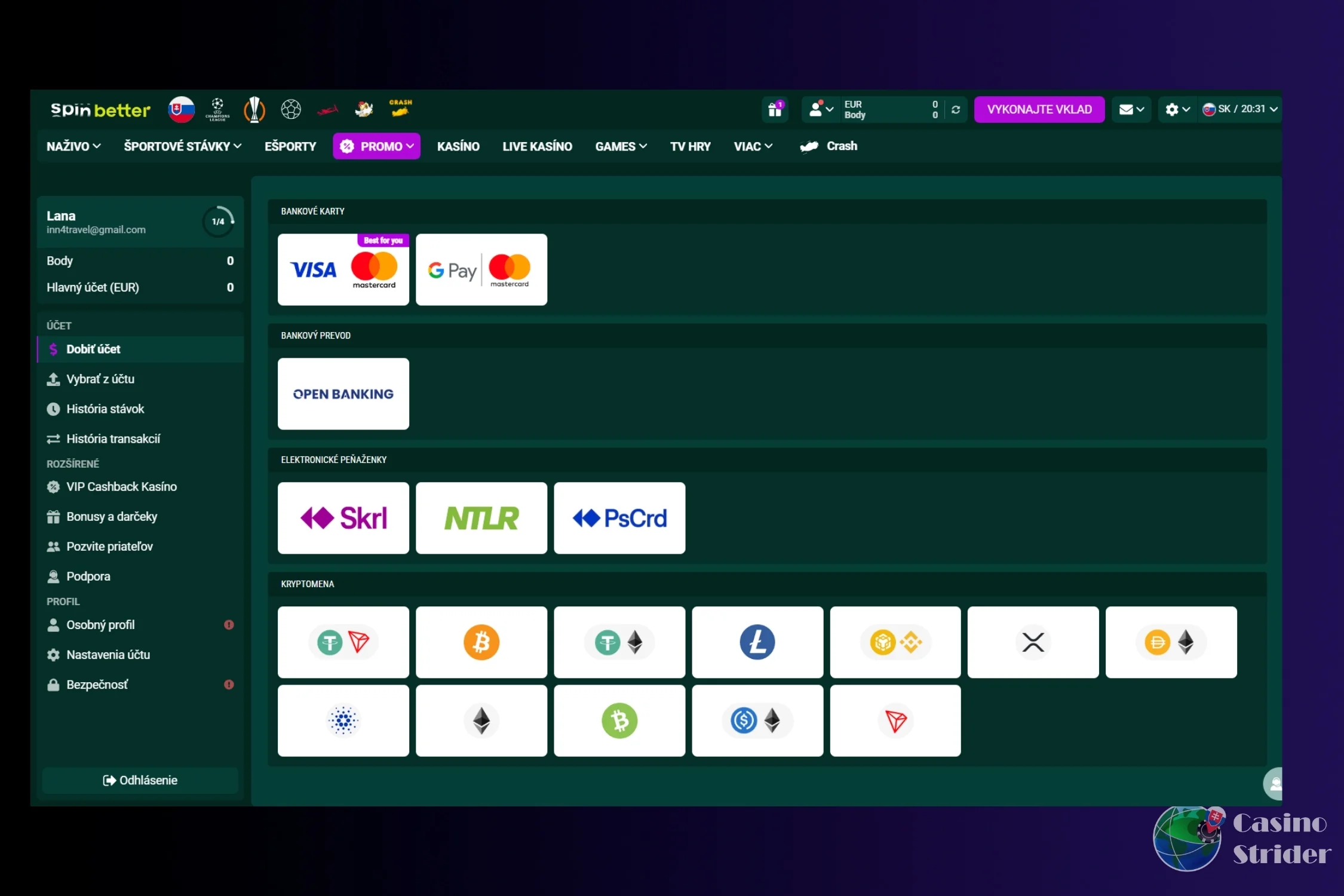Image resolution: width=1344 pixels, height=896 pixels.
Task: Select the Open Banking payment tile
Action: (x=343, y=394)
